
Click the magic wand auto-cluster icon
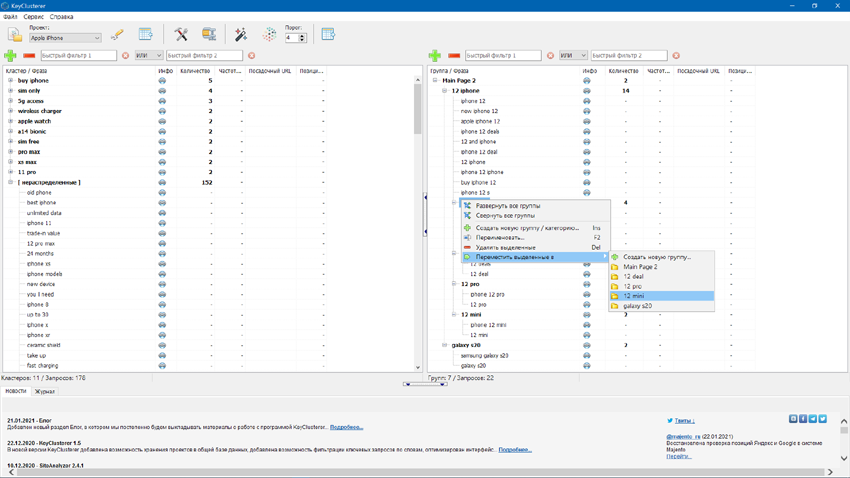(241, 35)
